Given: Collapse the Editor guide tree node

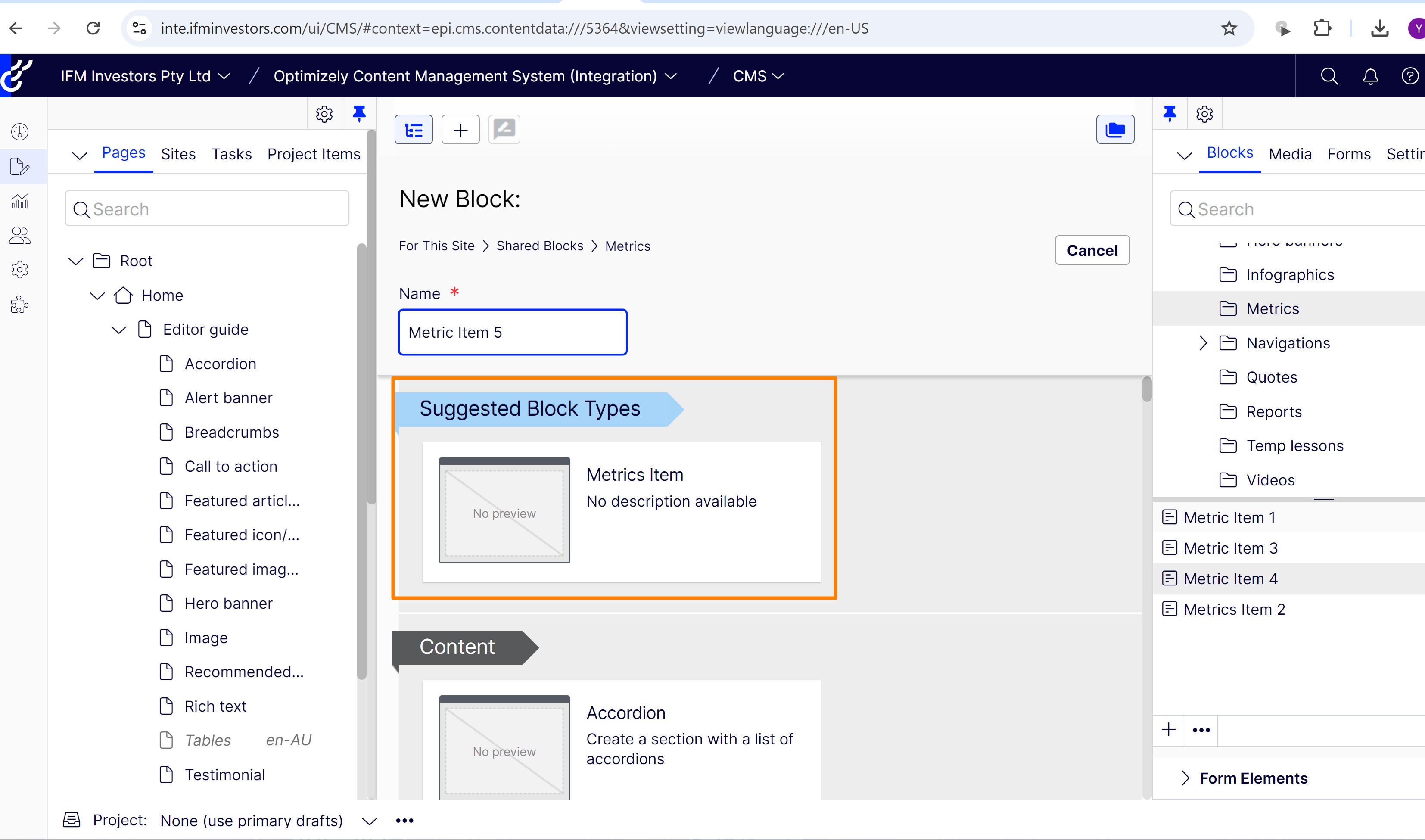Looking at the screenshot, I should point(119,330).
